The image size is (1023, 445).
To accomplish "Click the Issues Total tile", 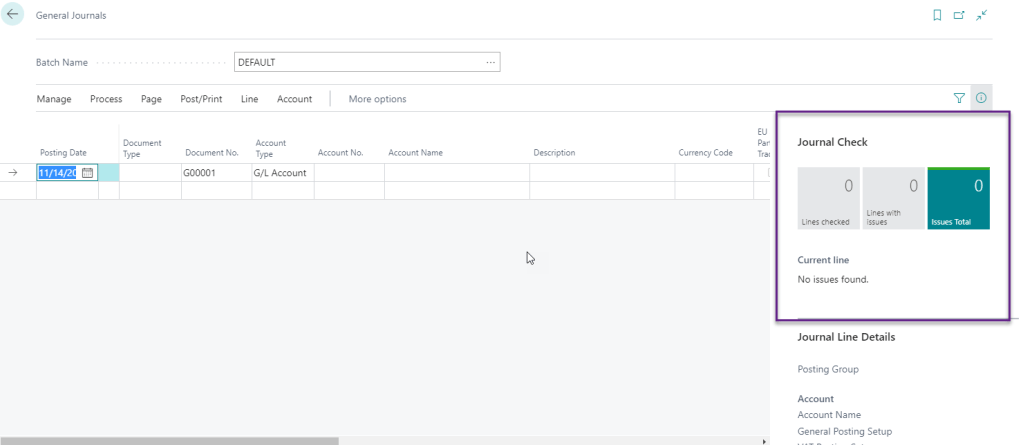I will (958, 199).
